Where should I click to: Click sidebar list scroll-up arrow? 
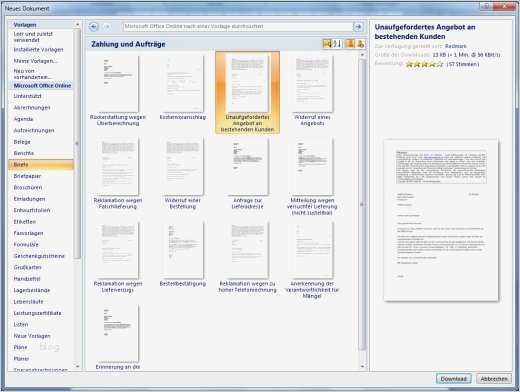[x=77, y=24]
